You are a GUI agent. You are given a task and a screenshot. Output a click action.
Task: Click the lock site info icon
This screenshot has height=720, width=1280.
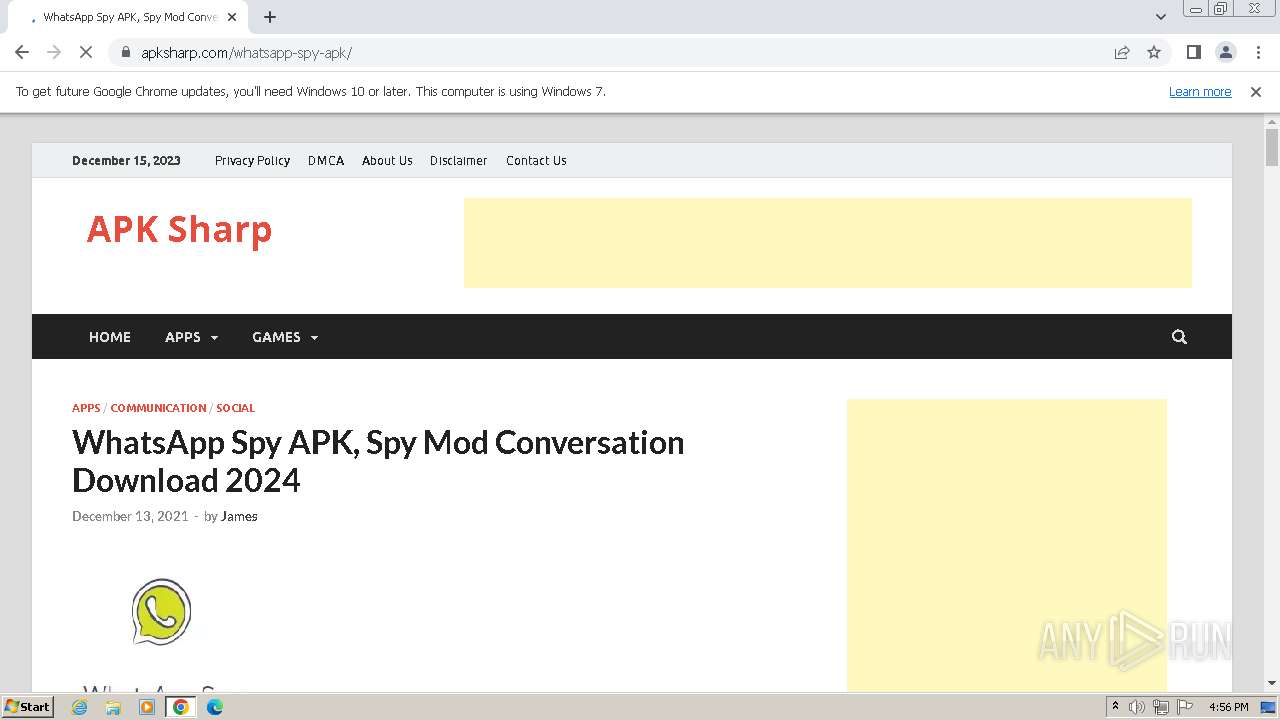click(126, 52)
